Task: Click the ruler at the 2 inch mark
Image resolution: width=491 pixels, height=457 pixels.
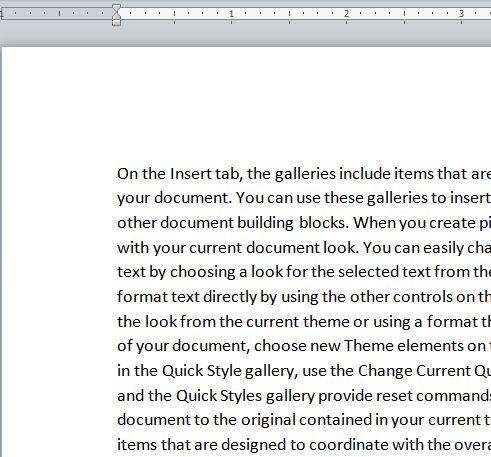Action: click(346, 14)
